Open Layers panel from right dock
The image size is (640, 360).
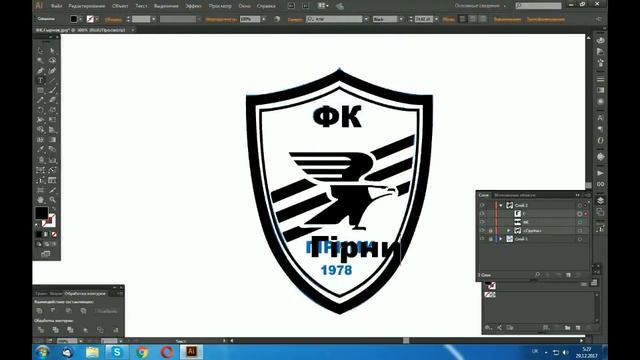coord(600,200)
